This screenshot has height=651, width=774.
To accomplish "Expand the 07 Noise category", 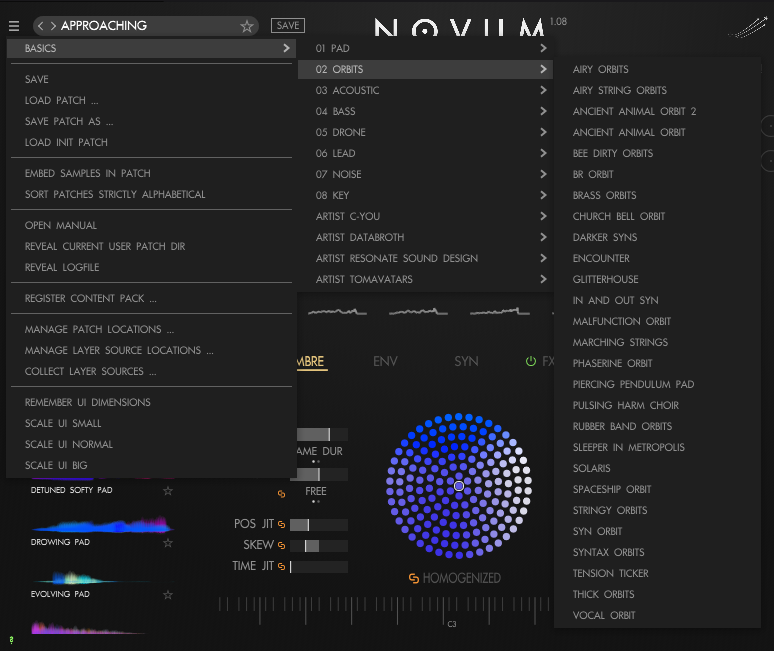I will 426,174.
